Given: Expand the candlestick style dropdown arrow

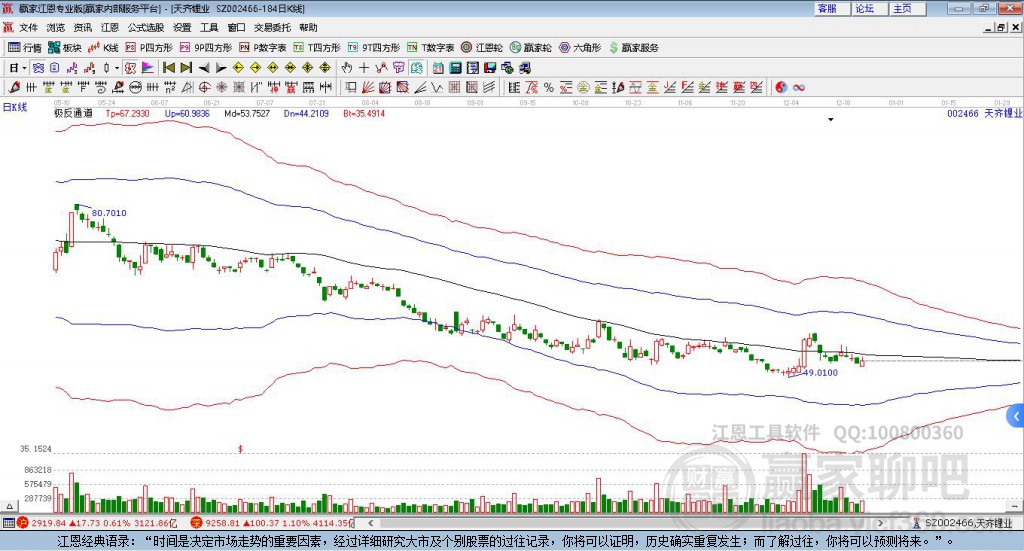Looking at the screenshot, I should [x=117, y=68].
